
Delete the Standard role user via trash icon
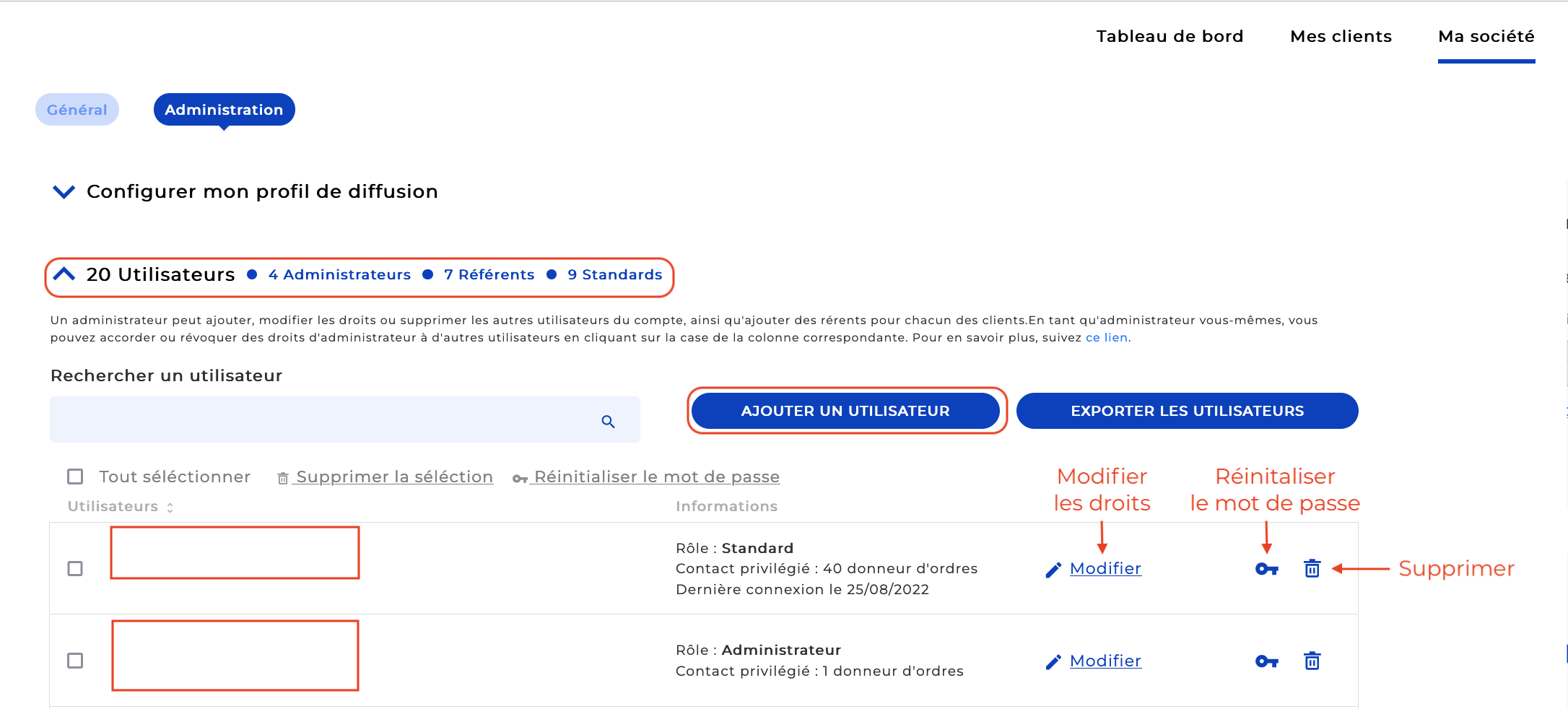pos(1312,569)
